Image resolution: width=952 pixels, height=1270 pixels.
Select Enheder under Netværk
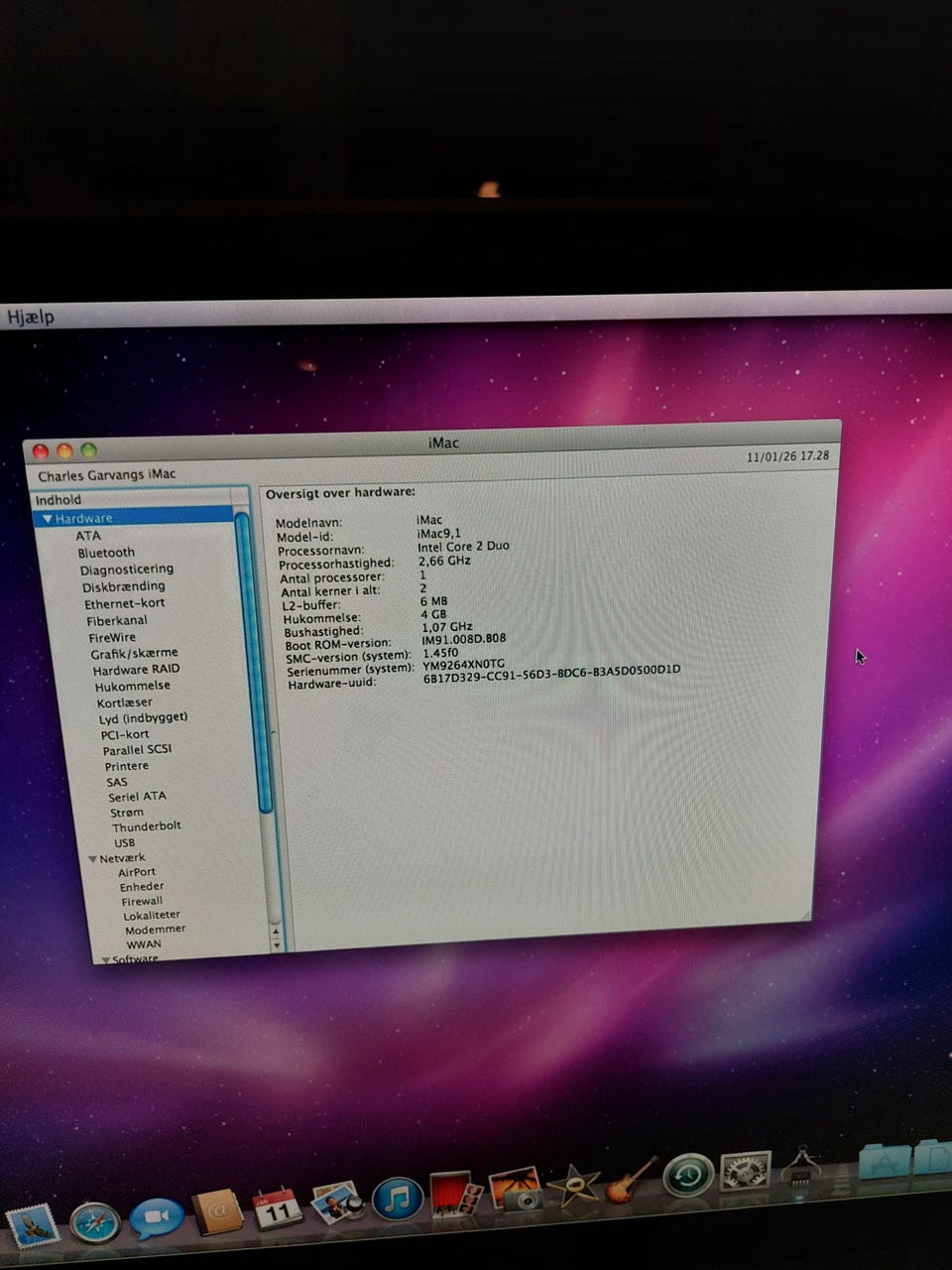coord(142,887)
